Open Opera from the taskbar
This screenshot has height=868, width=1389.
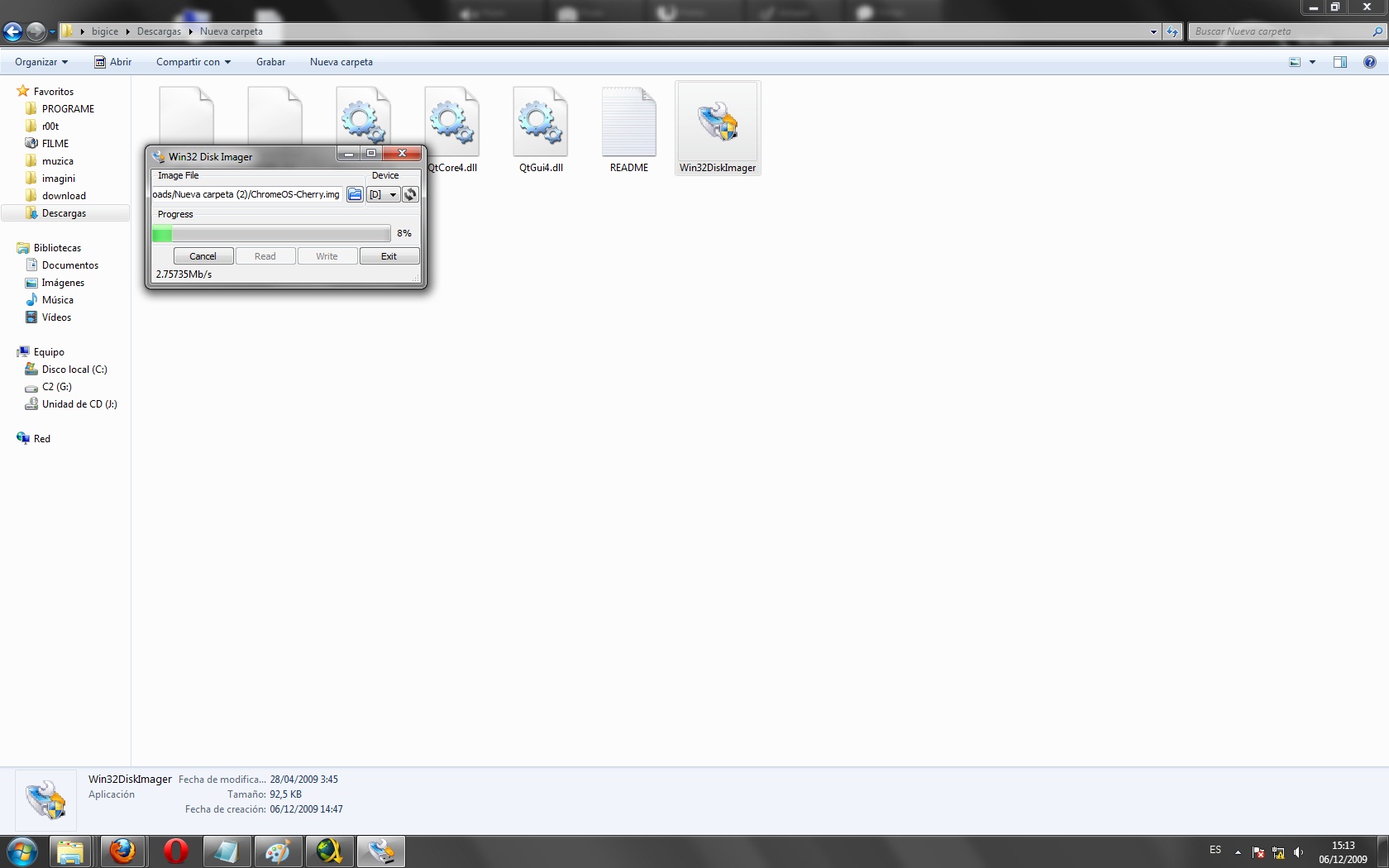175,851
